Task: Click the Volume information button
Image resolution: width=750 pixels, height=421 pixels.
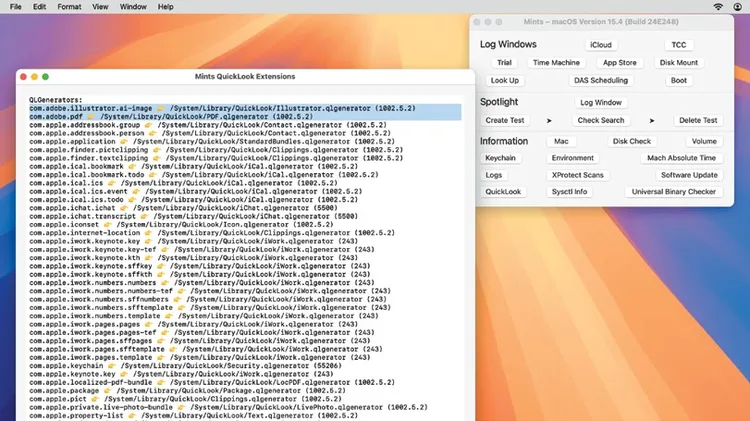Action: [704, 141]
